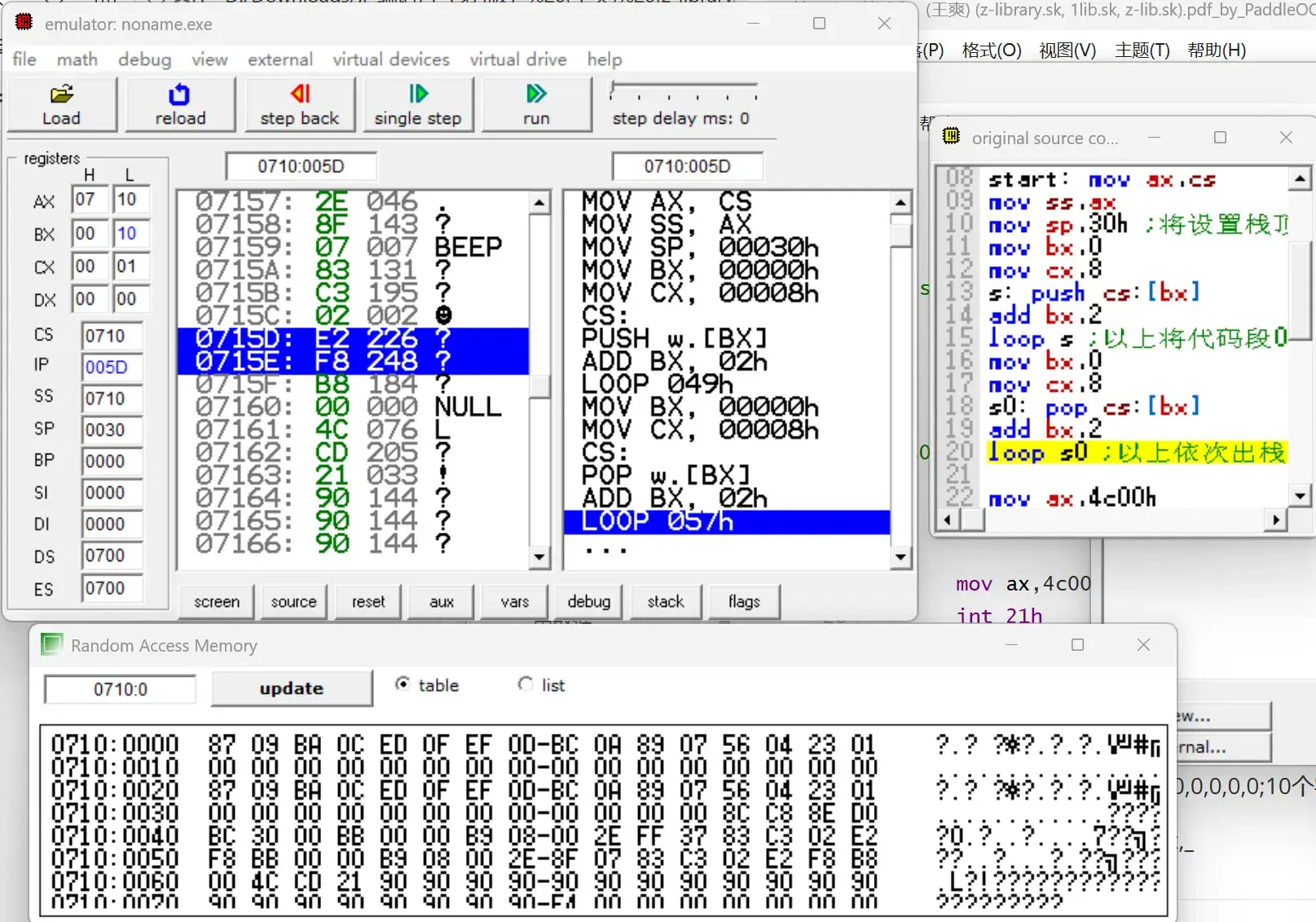Screen dimensions: 1316x922
Task: Click the ES register field
Action: 112,588
